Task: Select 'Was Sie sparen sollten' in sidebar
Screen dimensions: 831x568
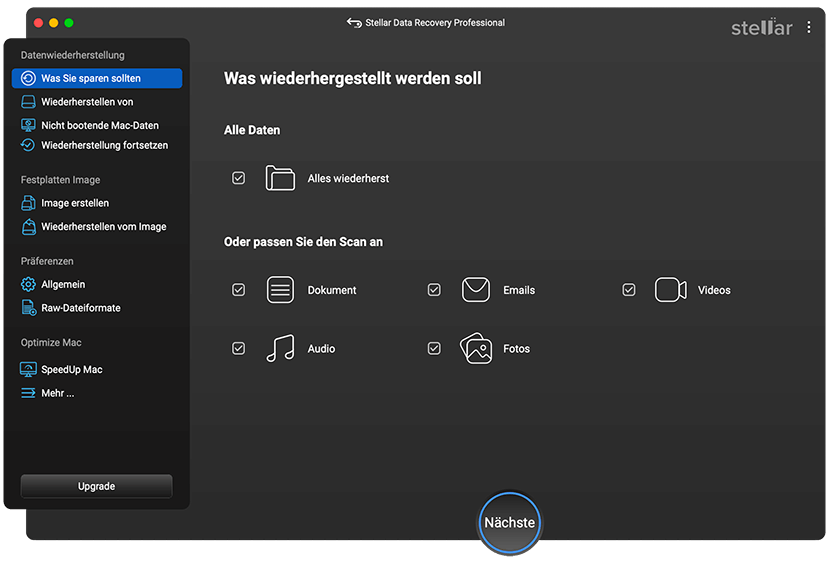Action: coord(97,78)
